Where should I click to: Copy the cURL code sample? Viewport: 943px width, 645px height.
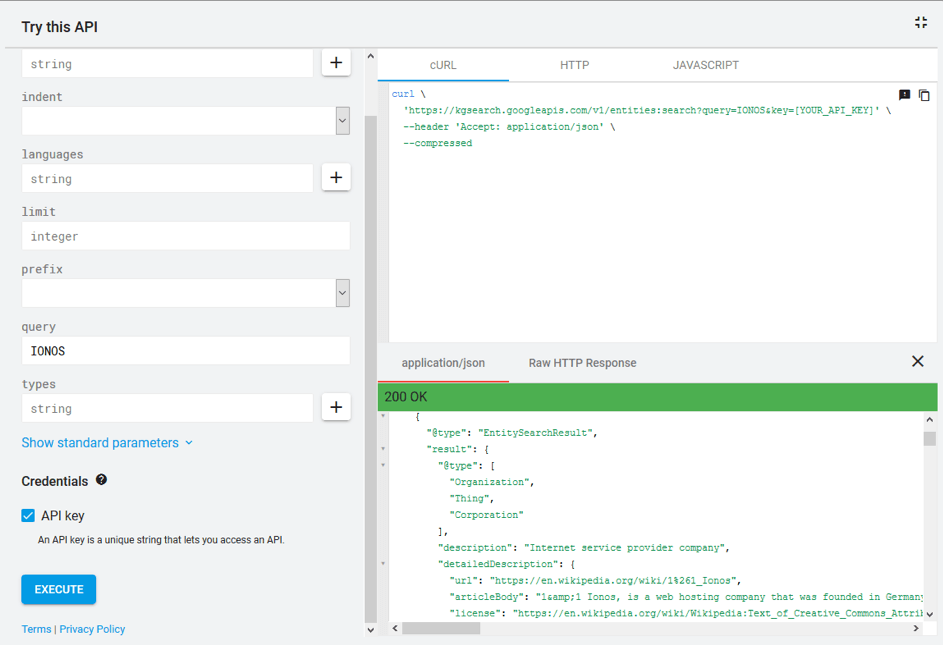(924, 95)
